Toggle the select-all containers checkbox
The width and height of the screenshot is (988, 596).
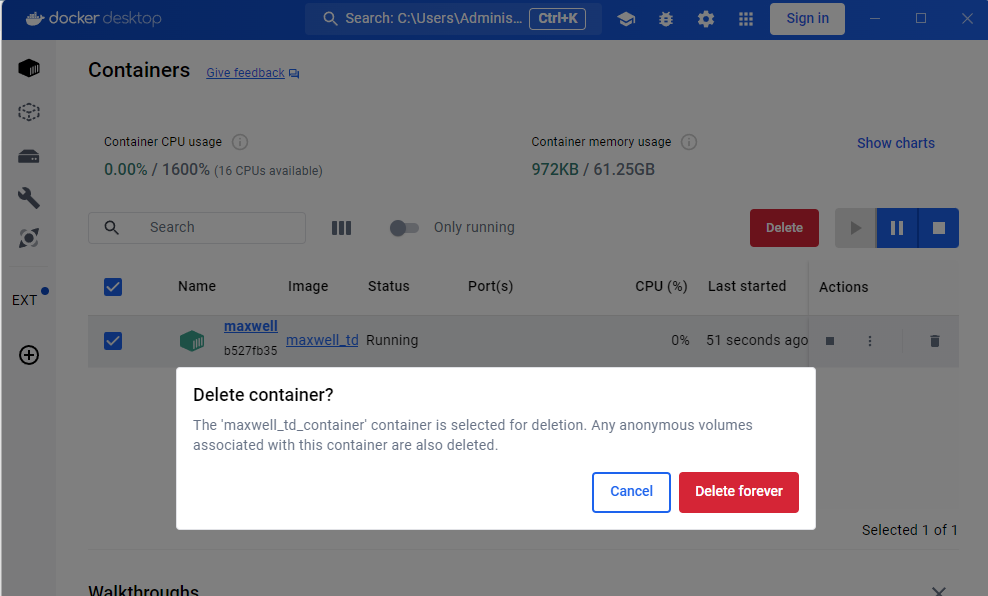[x=113, y=287]
